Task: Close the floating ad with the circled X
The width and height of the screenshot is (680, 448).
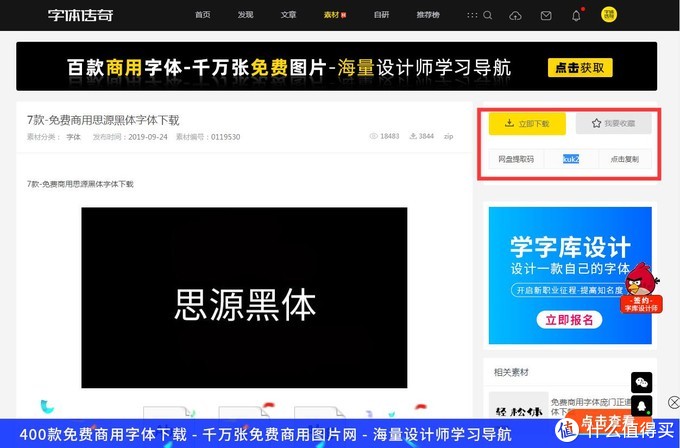Action: pyautogui.click(x=673, y=402)
